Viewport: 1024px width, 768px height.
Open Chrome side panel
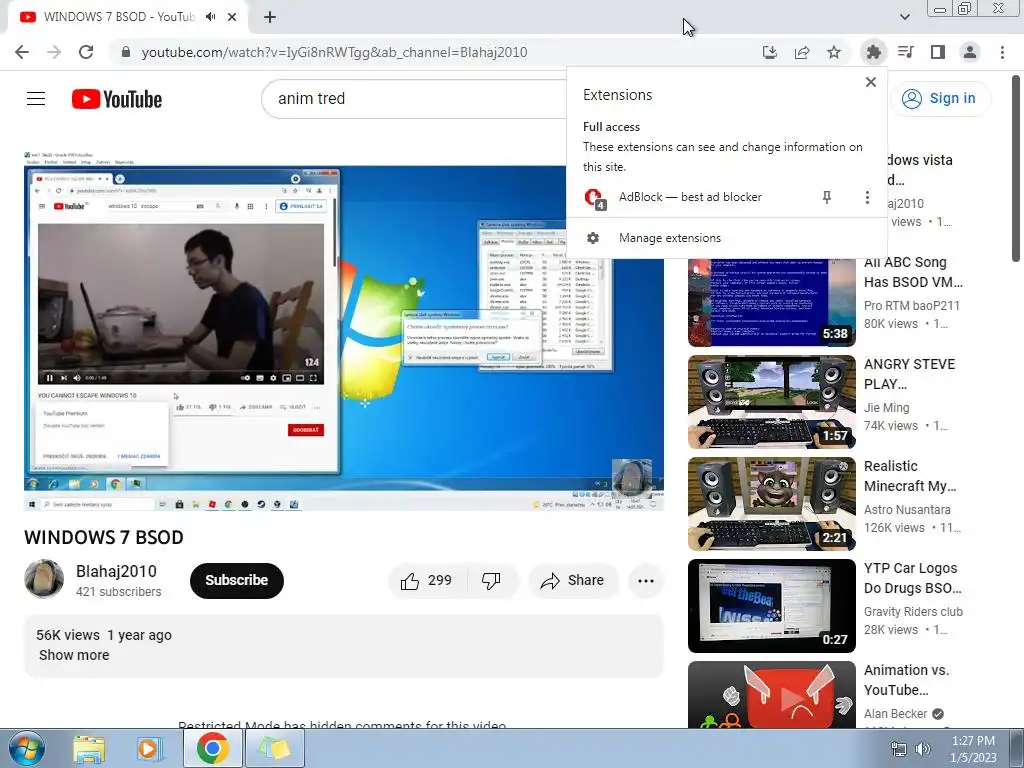click(x=938, y=52)
